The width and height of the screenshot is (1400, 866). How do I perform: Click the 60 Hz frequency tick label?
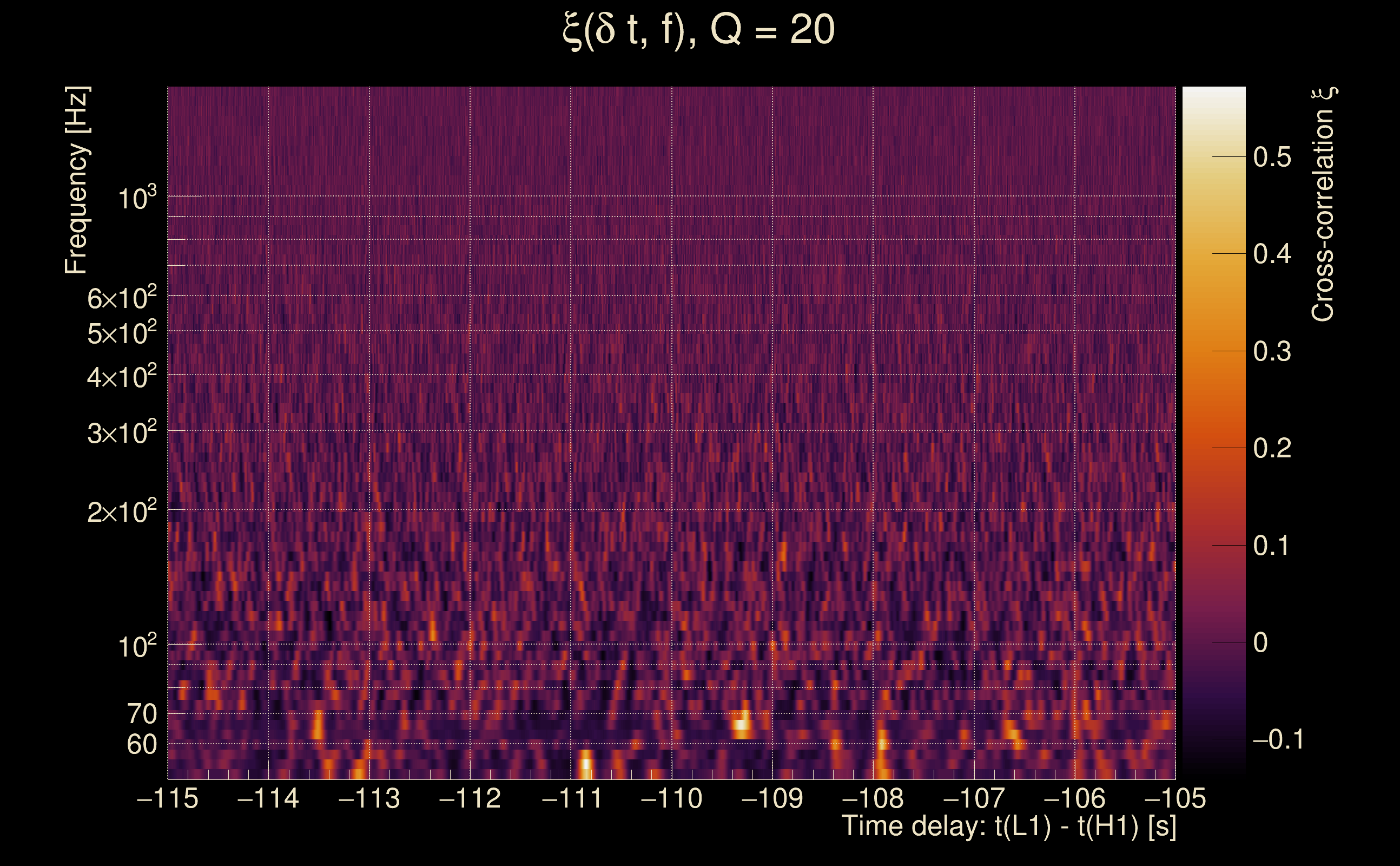point(142,745)
